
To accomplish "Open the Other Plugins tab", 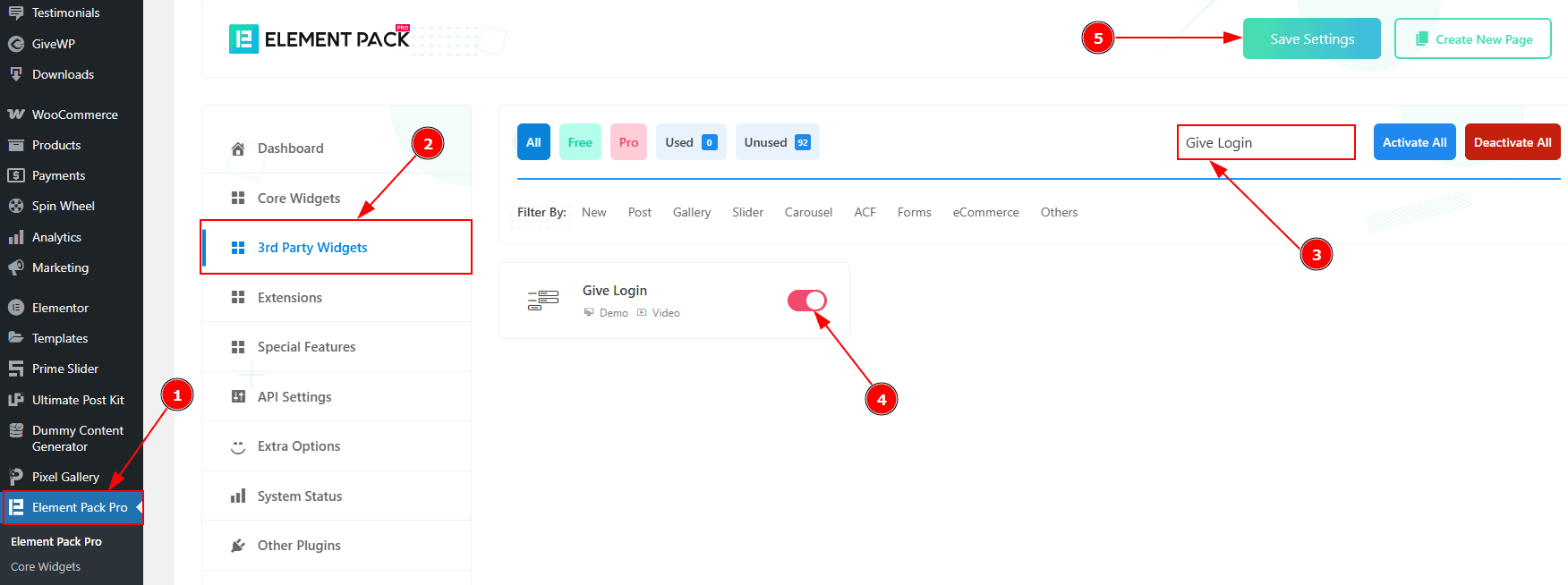I will pyautogui.click(x=337, y=546).
